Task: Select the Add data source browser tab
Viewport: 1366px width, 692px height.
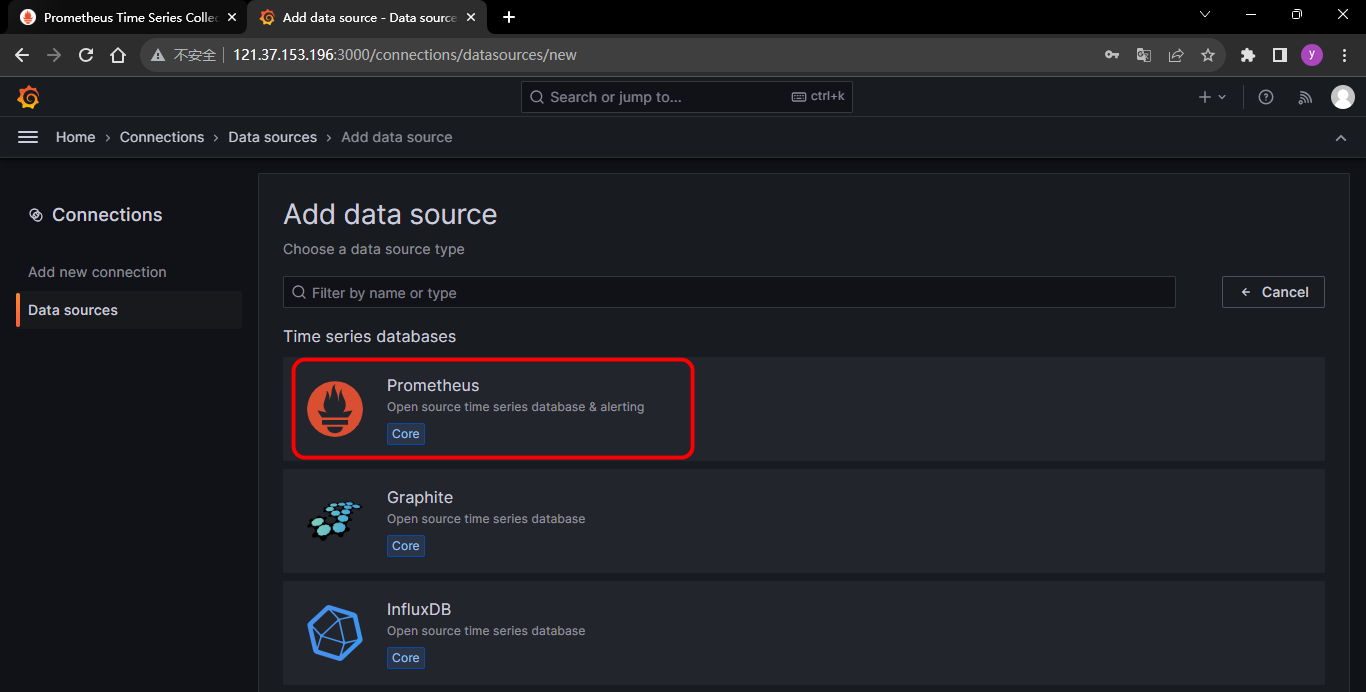Action: click(x=366, y=17)
